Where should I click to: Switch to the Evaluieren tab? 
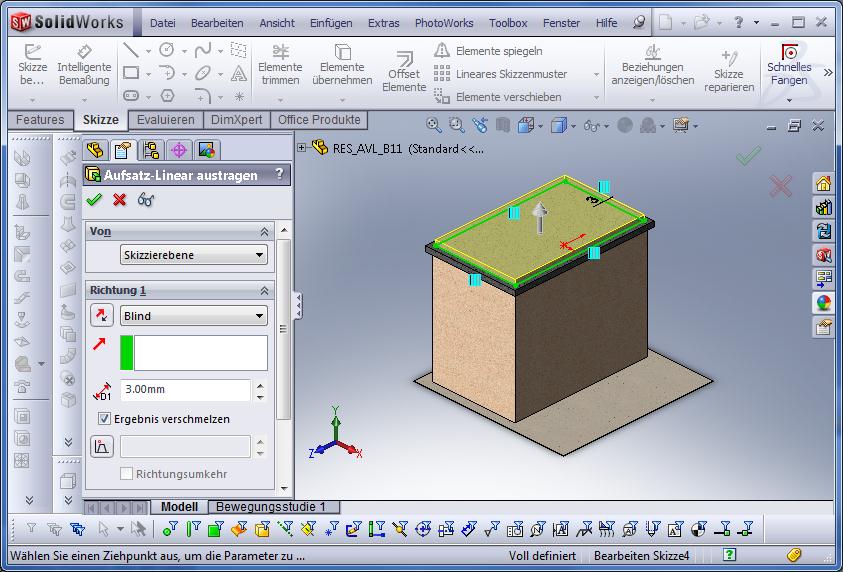[166, 120]
